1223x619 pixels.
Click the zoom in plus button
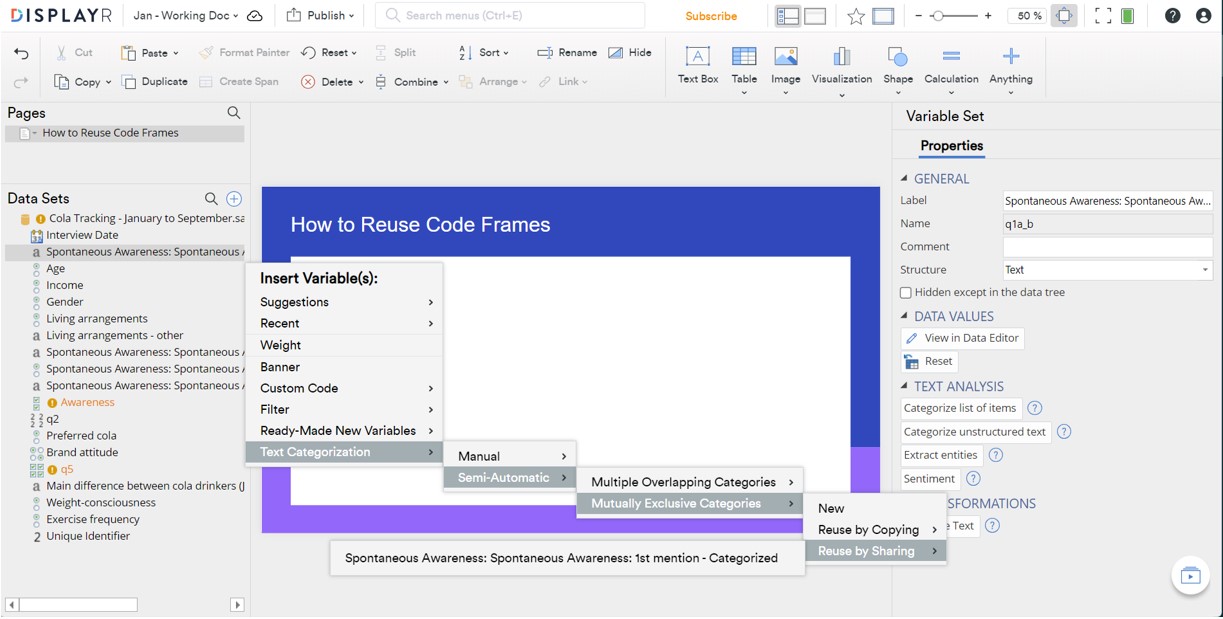(x=988, y=16)
